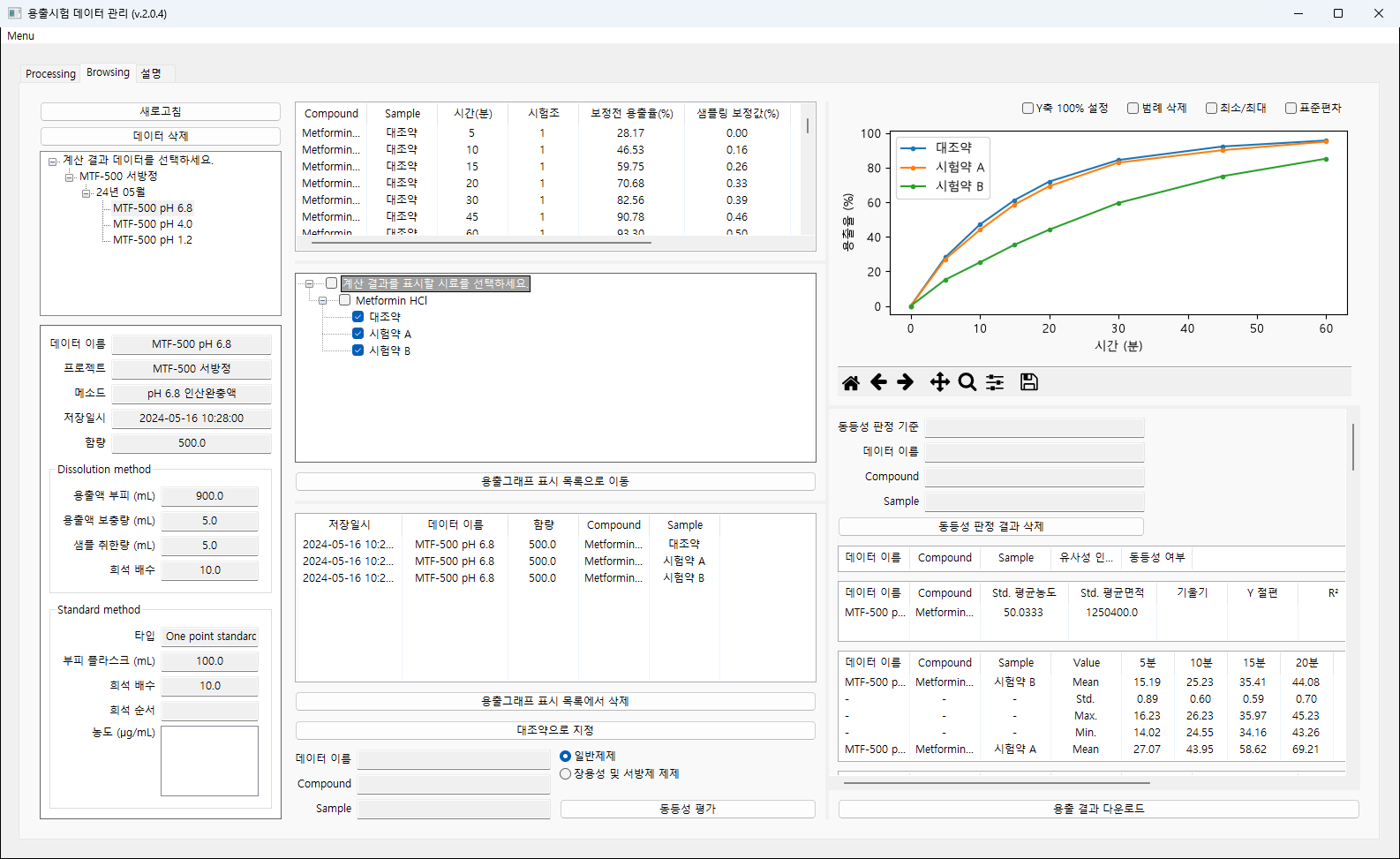Select MTF-500 pH 4.0 in data tree
1400x859 pixels.
[153, 224]
